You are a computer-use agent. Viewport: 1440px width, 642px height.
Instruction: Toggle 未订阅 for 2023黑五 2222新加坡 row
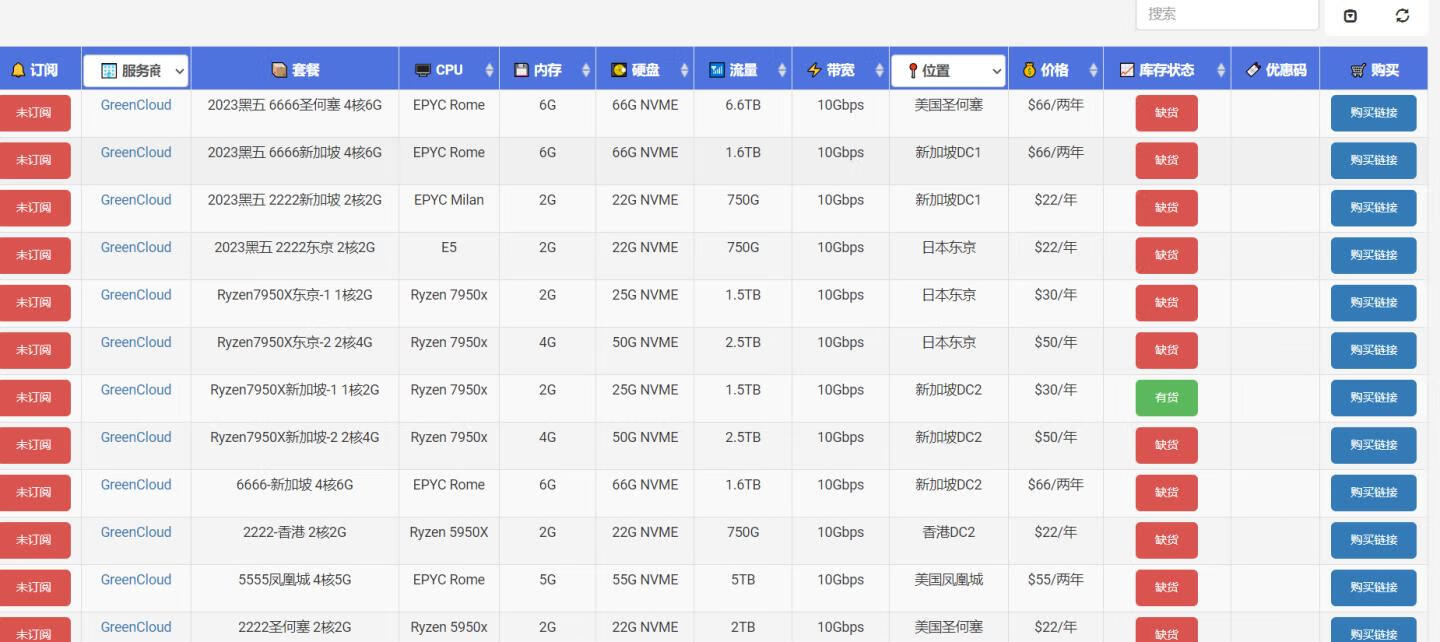(x=34, y=208)
